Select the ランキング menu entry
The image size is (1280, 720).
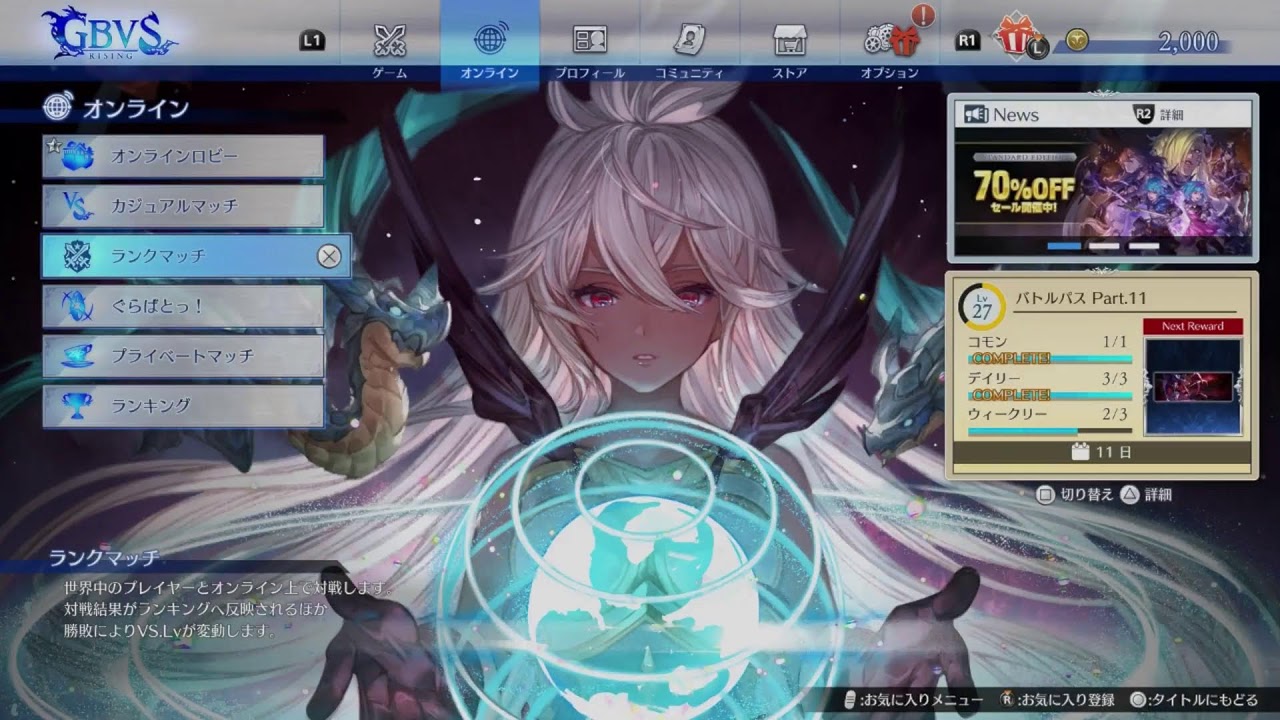183,406
